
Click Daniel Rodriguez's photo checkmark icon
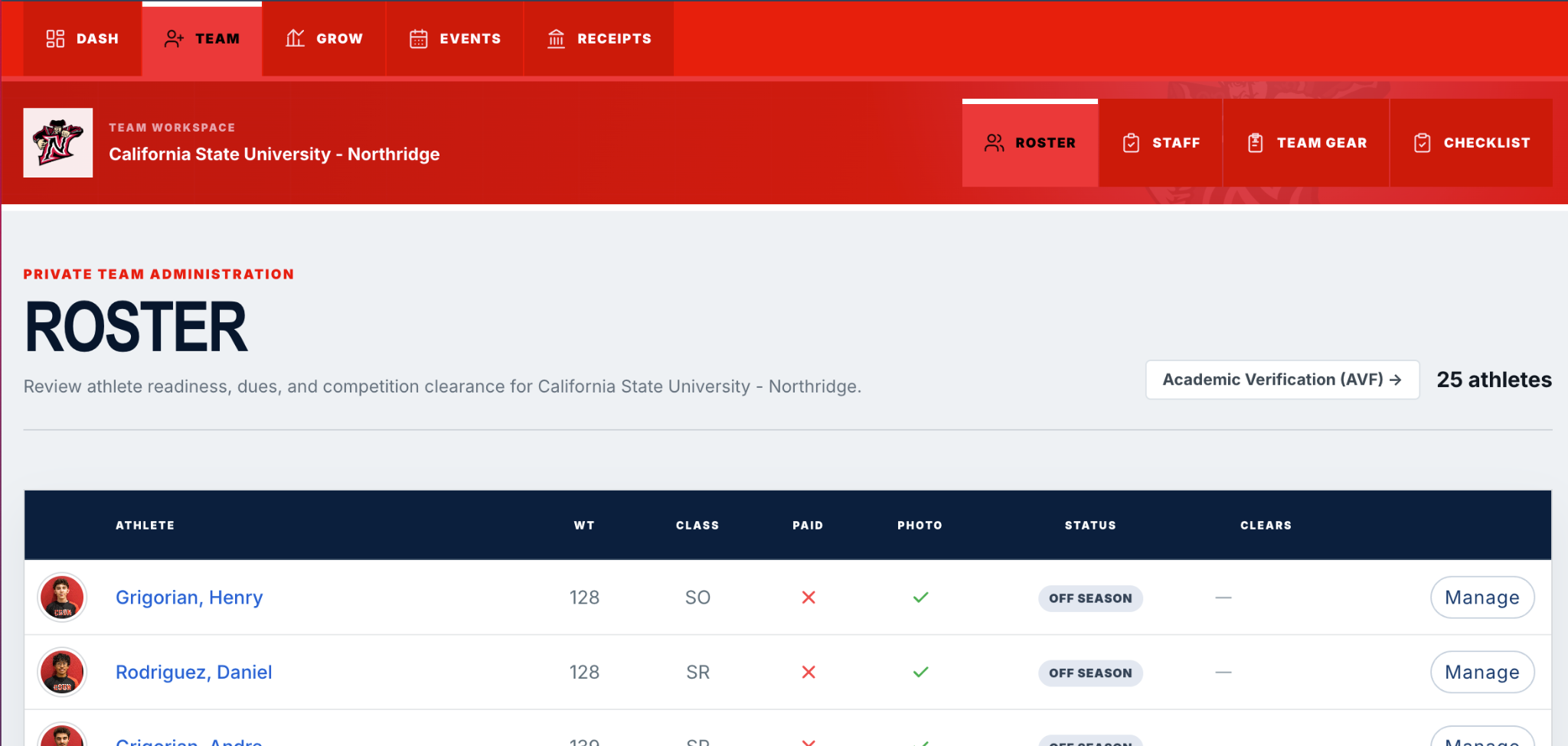click(921, 672)
